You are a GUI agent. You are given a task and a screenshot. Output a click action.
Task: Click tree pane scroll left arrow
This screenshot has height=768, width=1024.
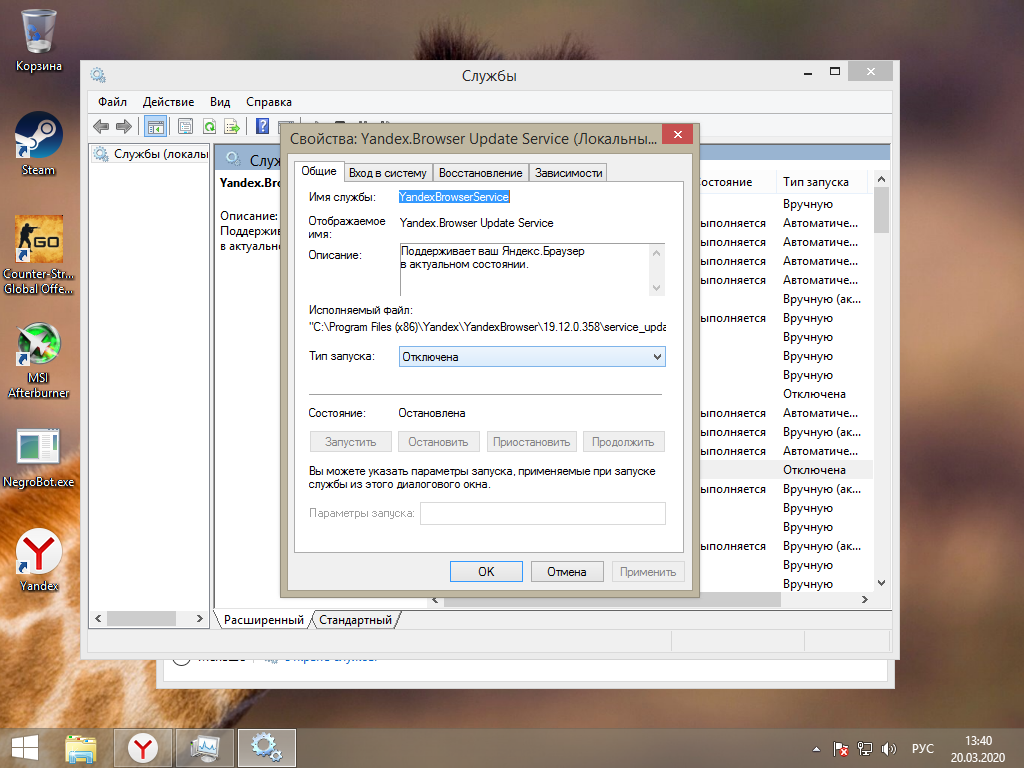click(x=98, y=618)
